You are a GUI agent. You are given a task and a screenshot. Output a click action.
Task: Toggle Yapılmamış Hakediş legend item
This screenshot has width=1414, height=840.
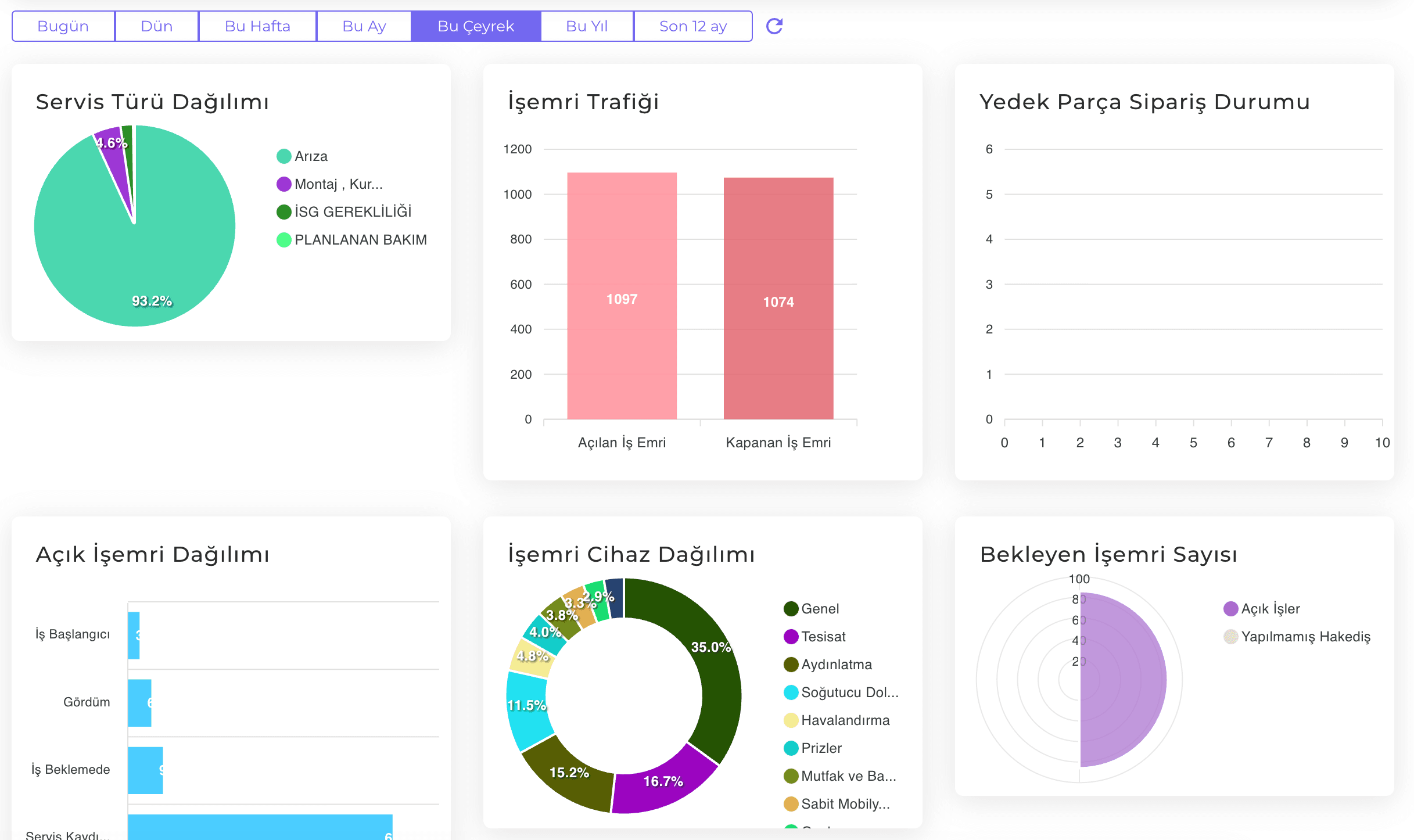pyautogui.click(x=1297, y=637)
